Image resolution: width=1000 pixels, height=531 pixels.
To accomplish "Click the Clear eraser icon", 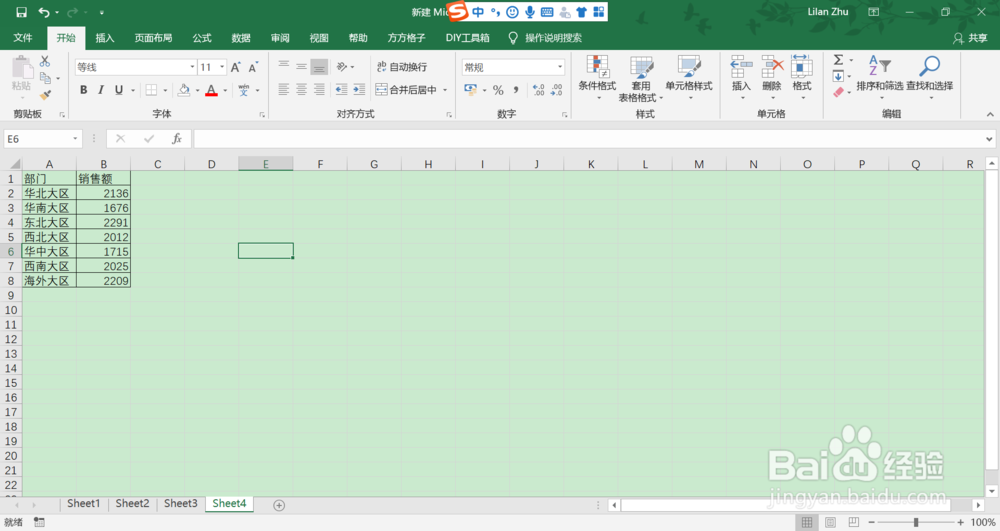I will click(x=838, y=92).
